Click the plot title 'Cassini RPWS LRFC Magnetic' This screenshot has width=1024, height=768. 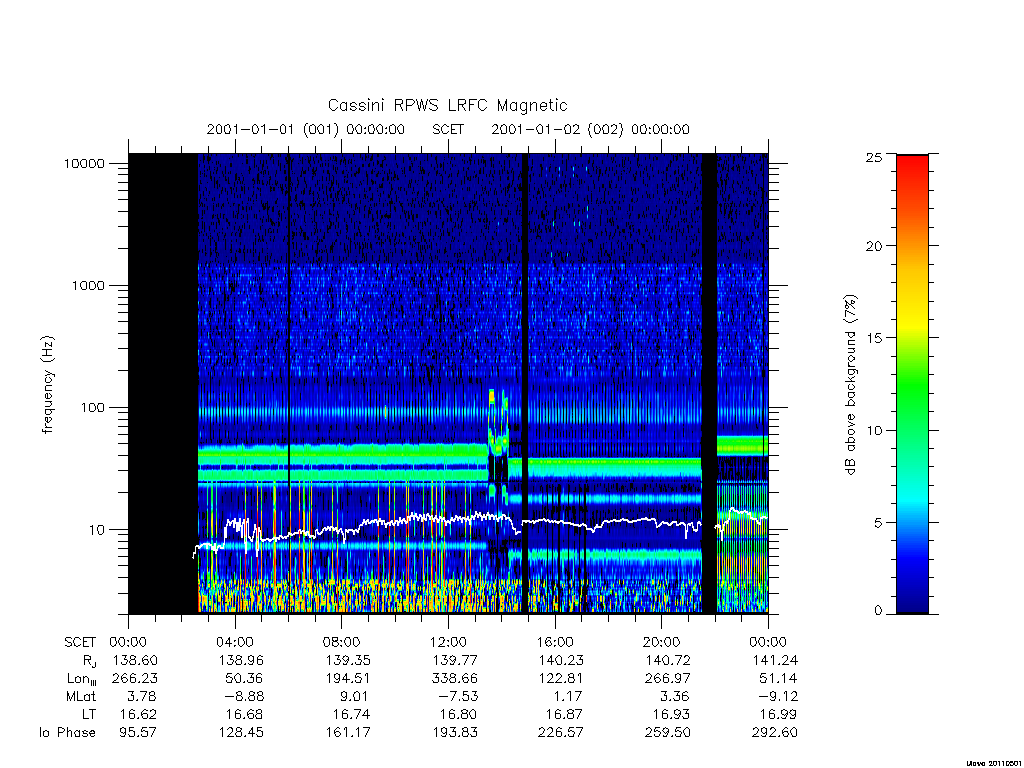coord(447,105)
